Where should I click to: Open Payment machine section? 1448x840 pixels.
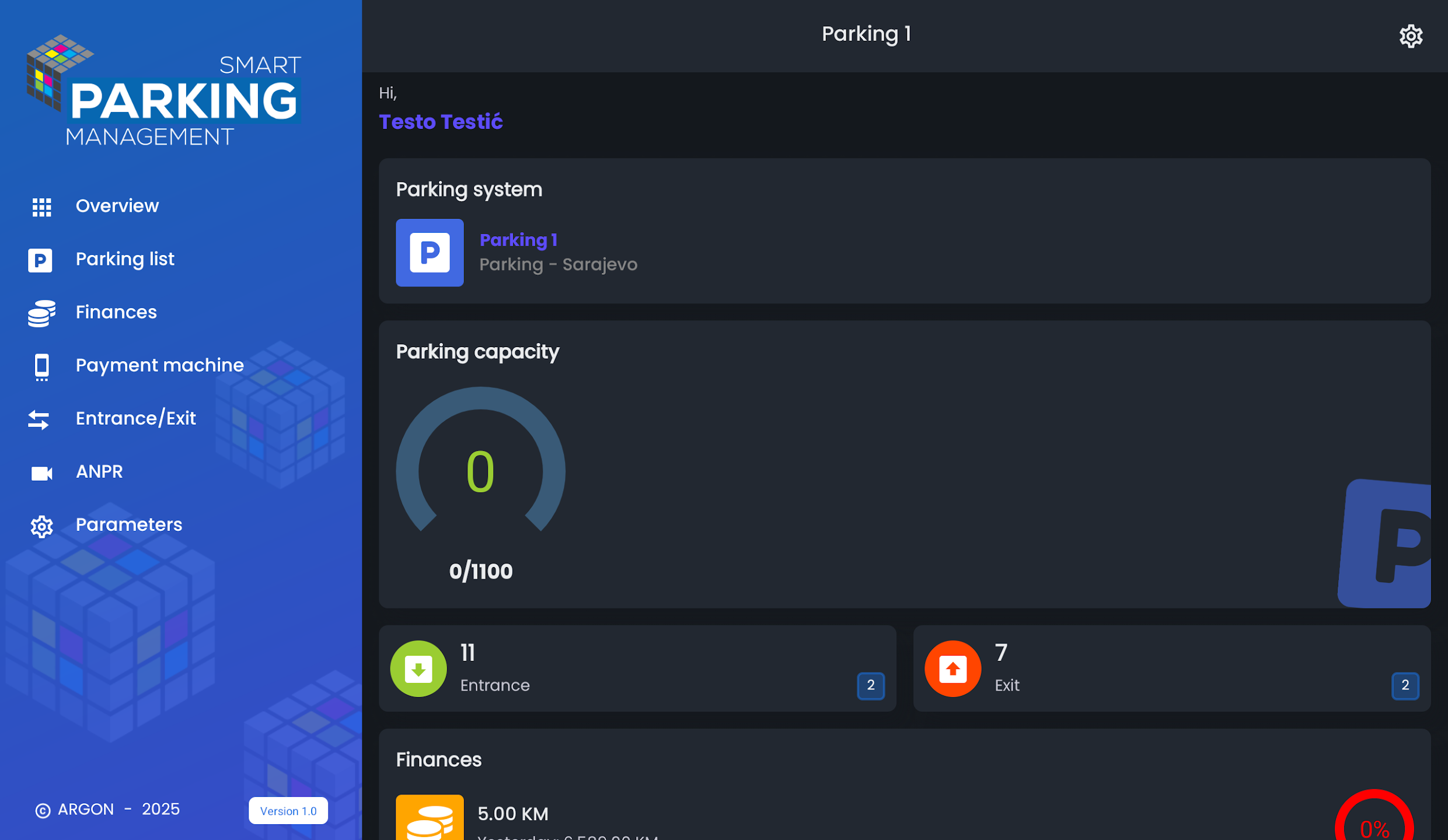coord(159,365)
